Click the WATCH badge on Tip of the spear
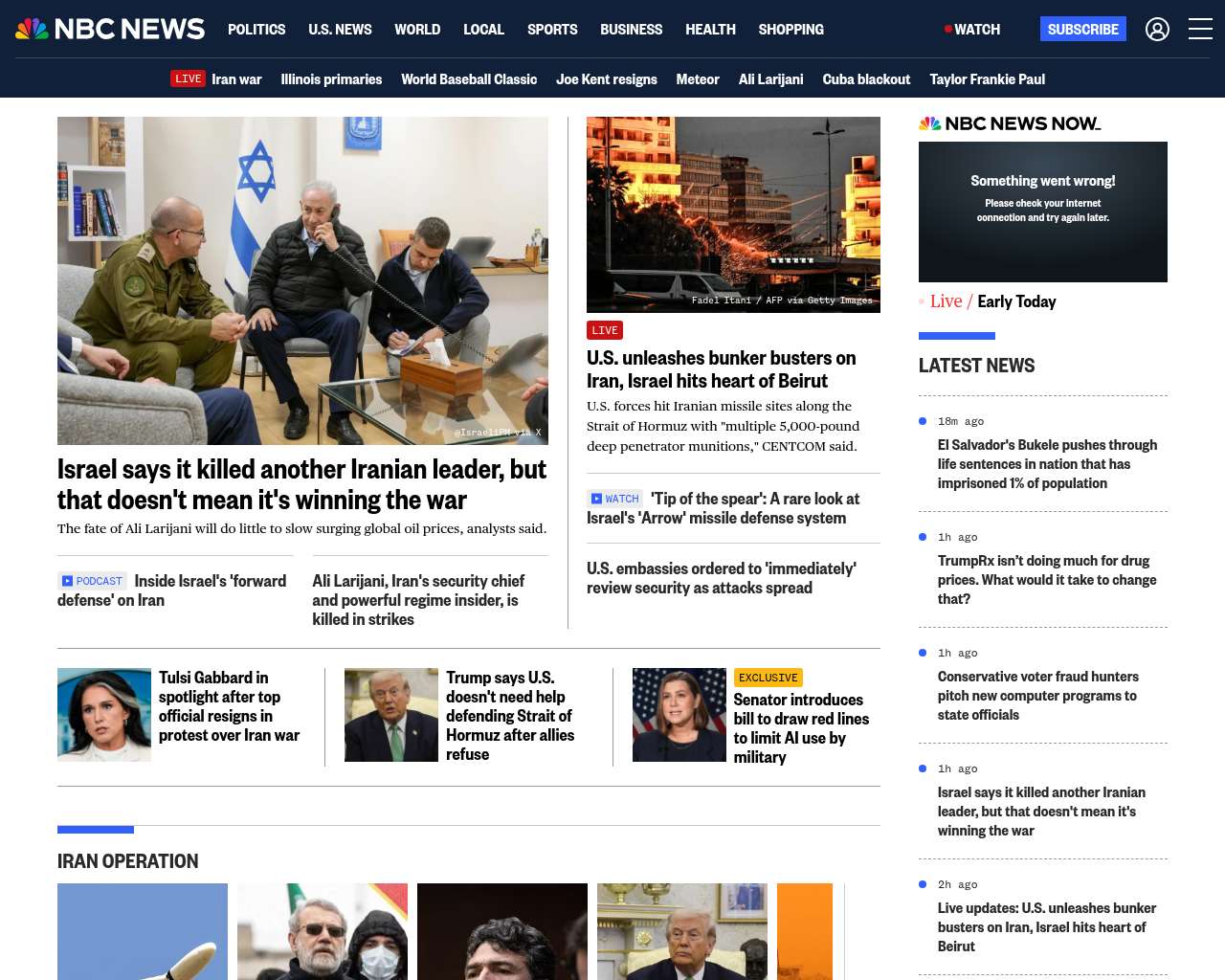 pyautogui.click(x=614, y=499)
